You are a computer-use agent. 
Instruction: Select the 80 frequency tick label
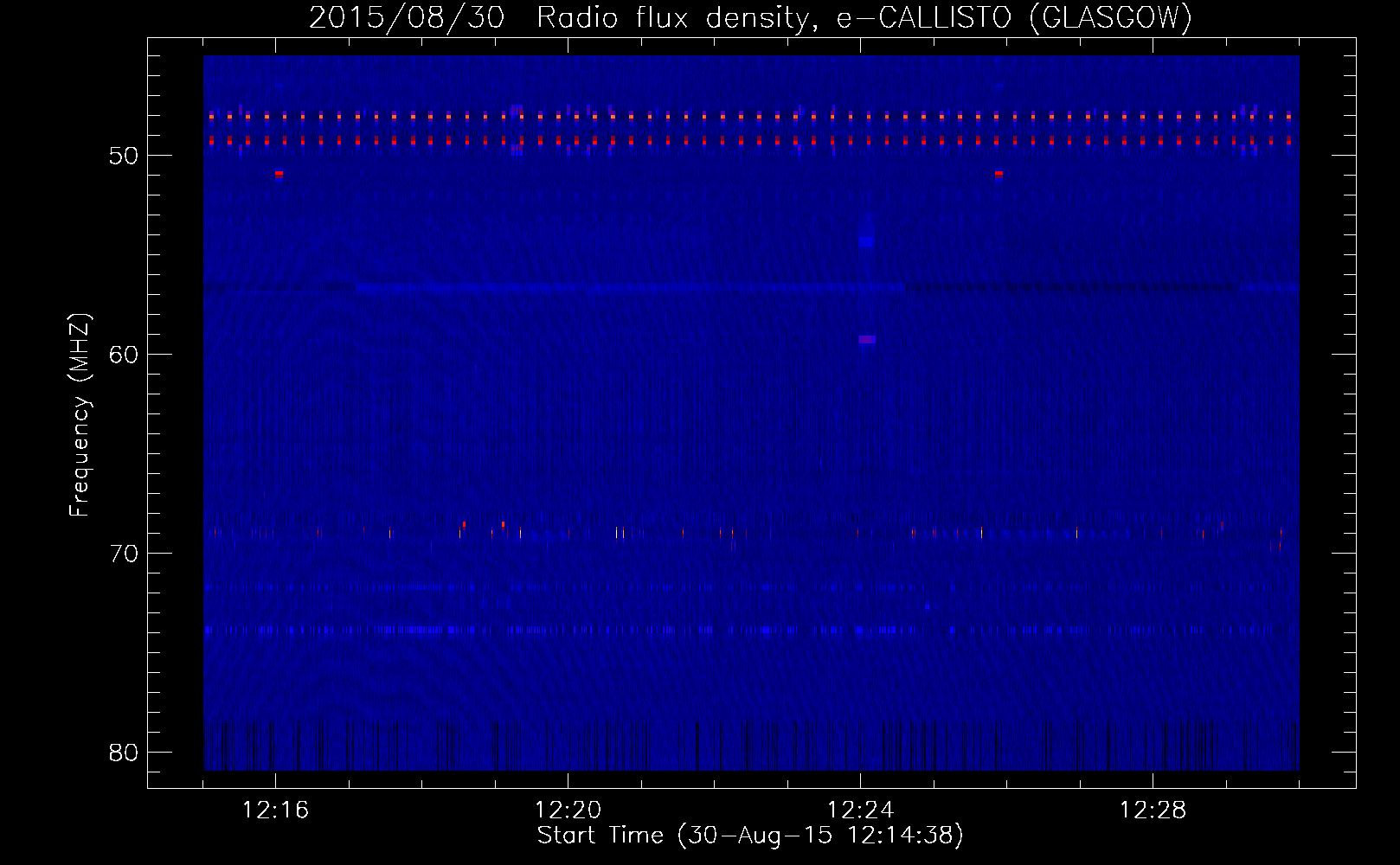pos(124,753)
